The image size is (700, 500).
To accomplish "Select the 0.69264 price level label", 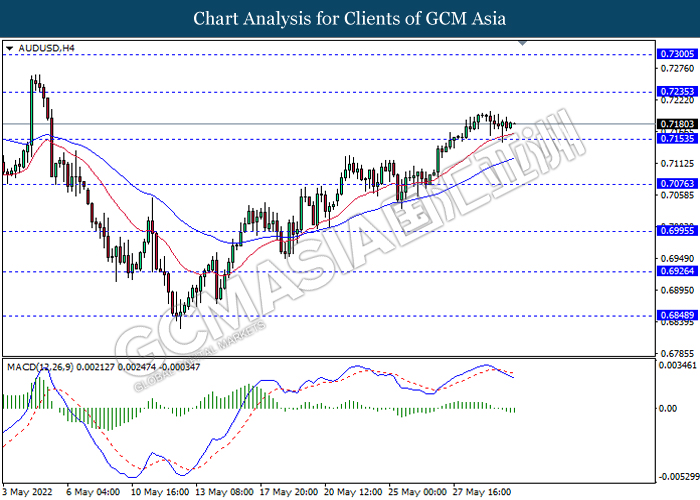I will [677, 271].
